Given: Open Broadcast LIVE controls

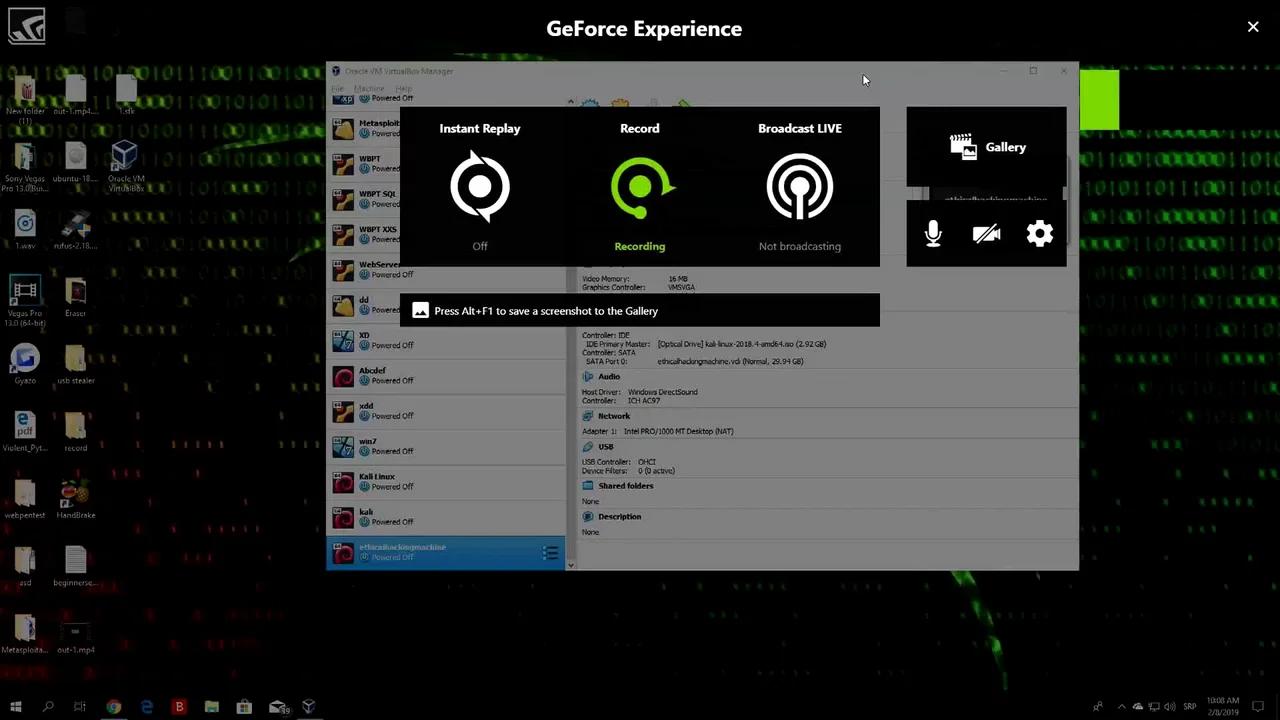Looking at the screenshot, I should tap(799, 186).
